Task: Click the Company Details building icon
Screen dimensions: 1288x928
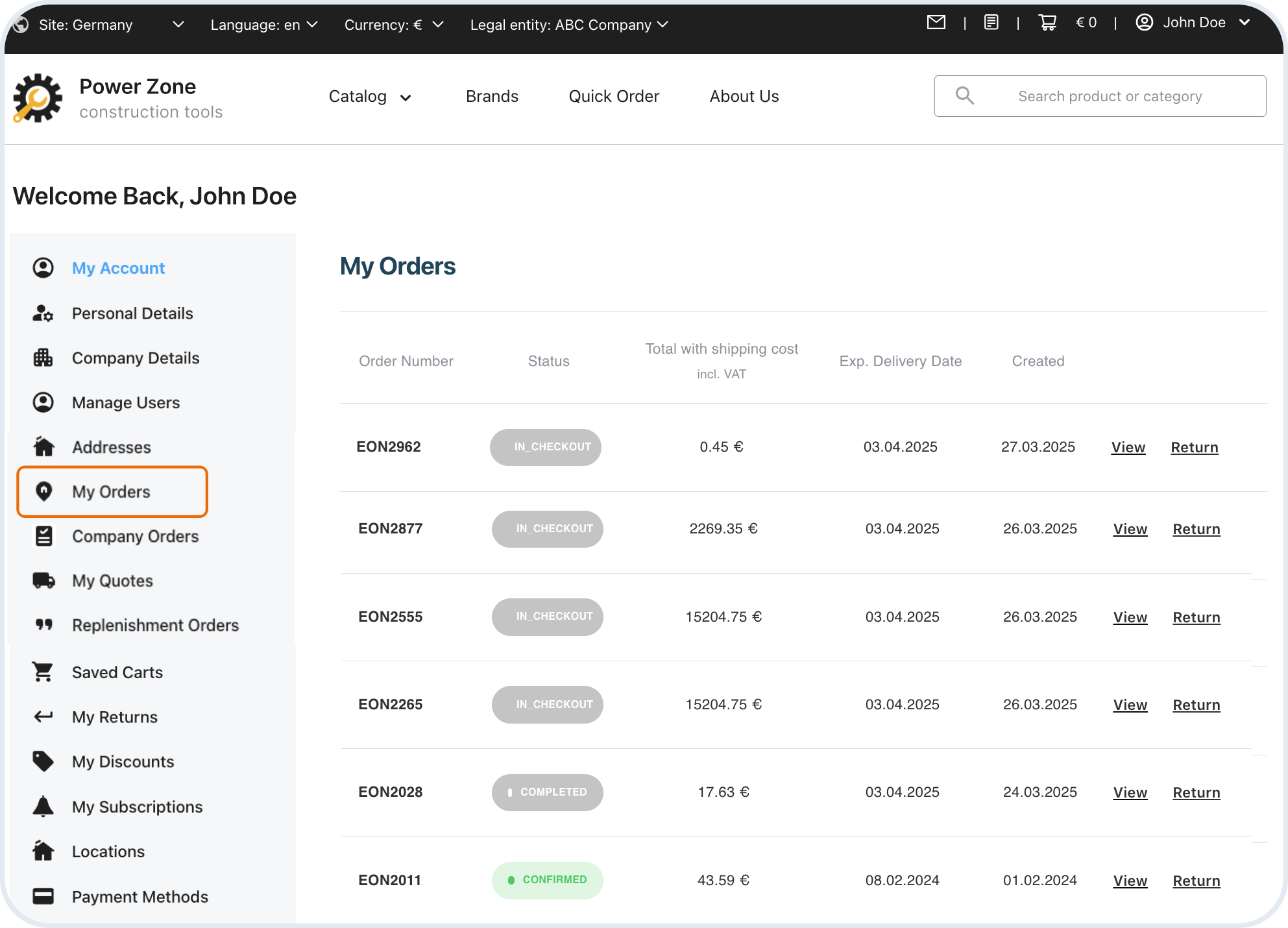Action: (x=43, y=358)
